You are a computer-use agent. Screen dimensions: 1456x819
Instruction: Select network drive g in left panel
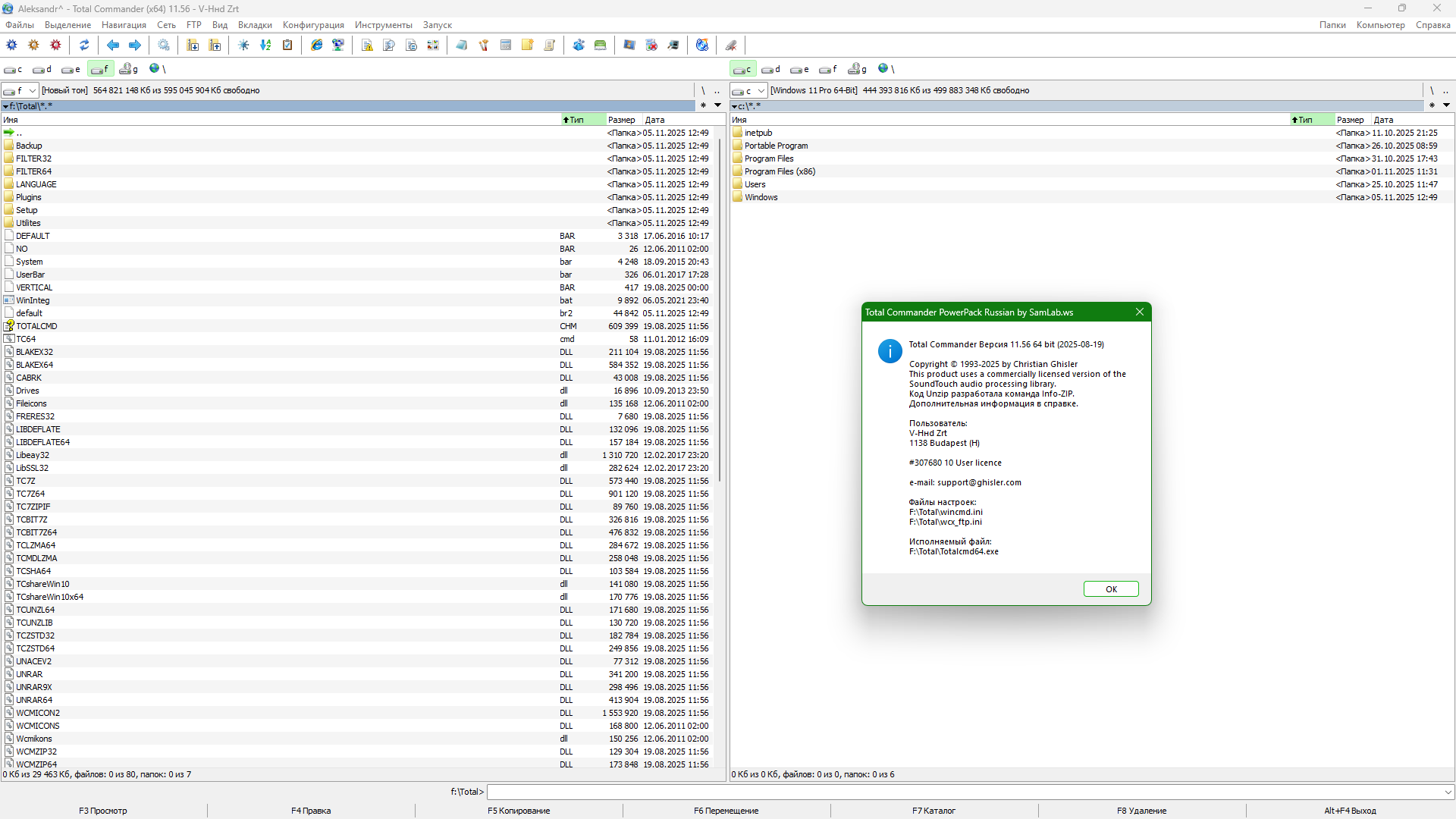point(129,69)
